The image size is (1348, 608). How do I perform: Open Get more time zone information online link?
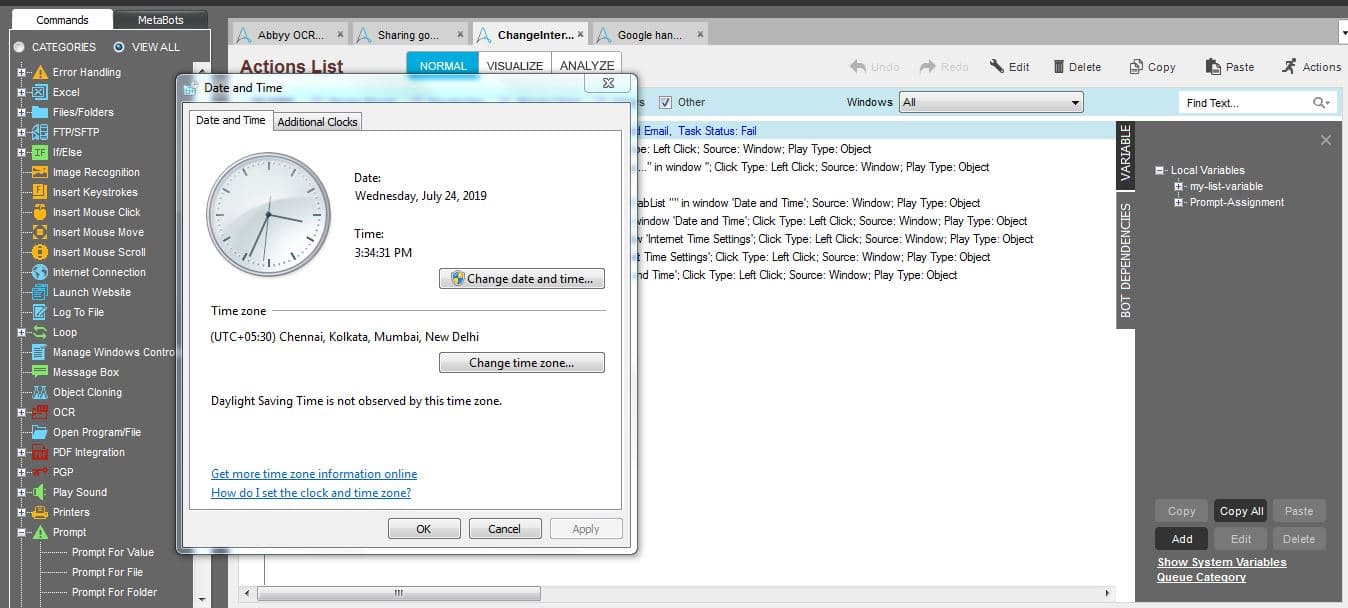tap(314, 474)
